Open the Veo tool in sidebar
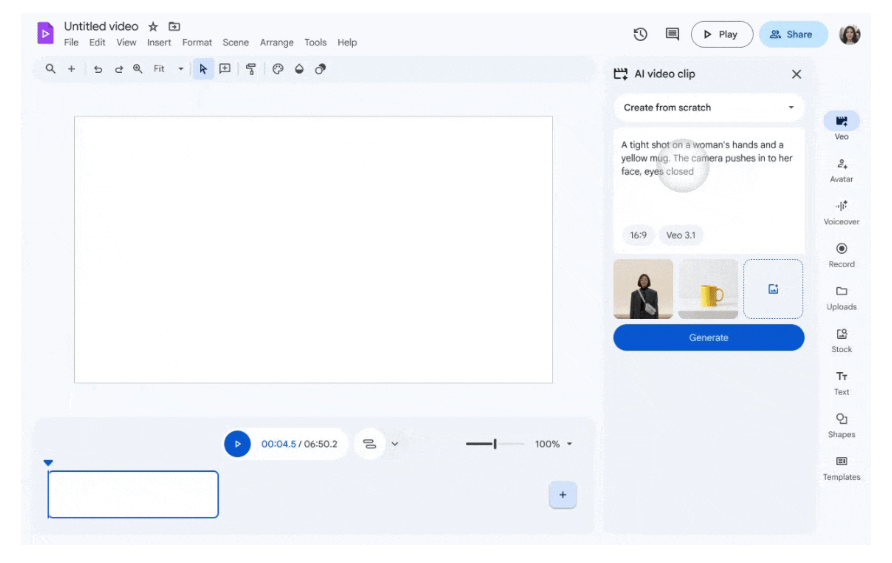 pyautogui.click(x=841, y=121)
